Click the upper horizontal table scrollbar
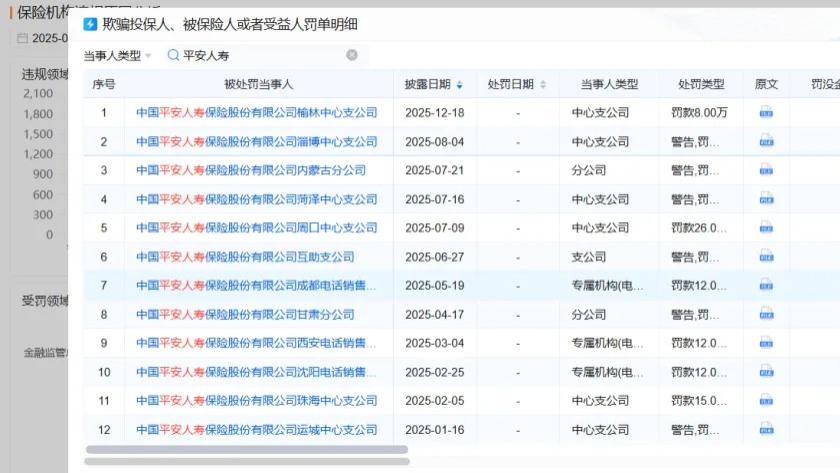 pyautogui.click(x=247, y=449)
